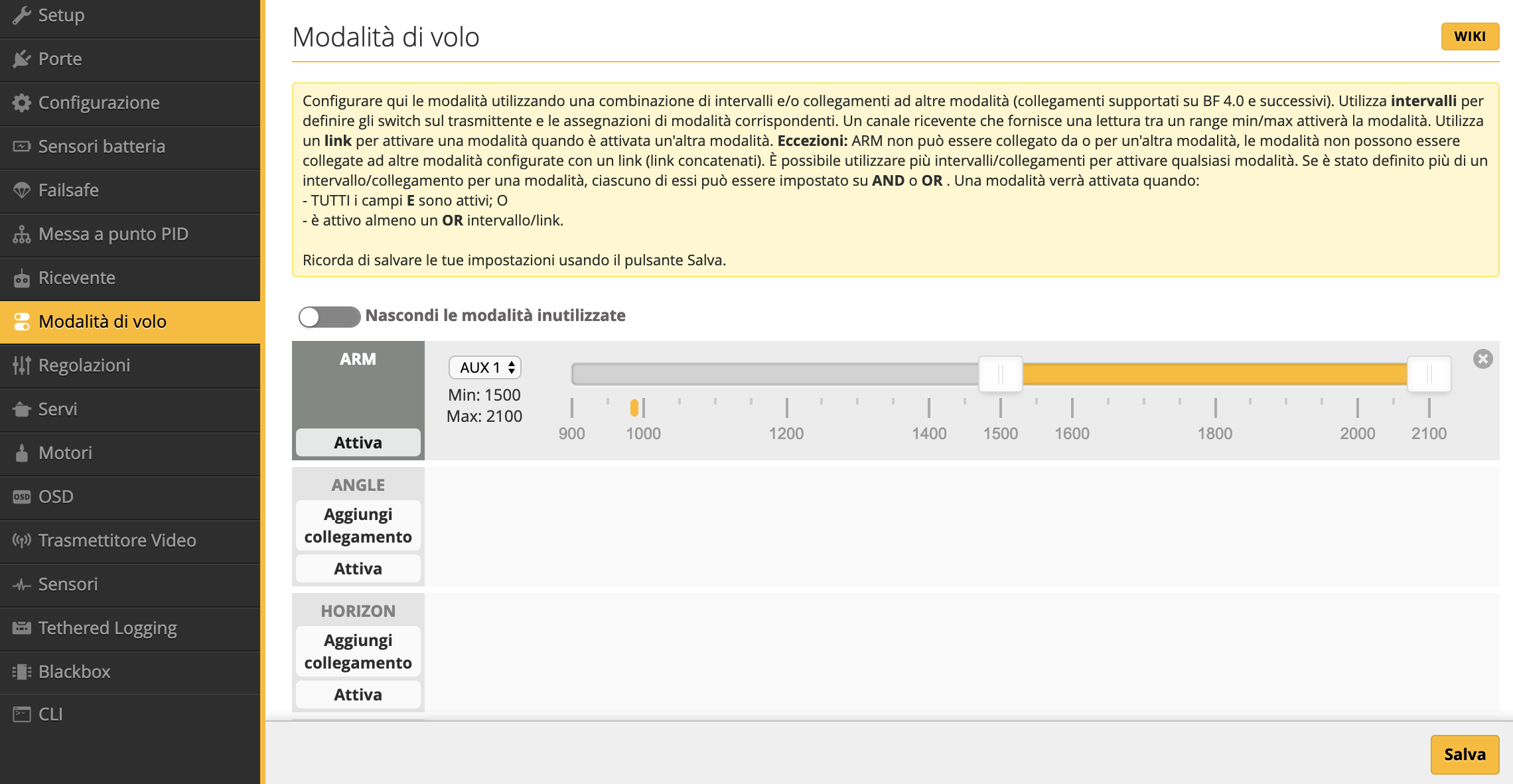The width and height of the screenshot is (1513, 784).
Task: Click the ARM range slider's left handle
Action: (1000, 374)
